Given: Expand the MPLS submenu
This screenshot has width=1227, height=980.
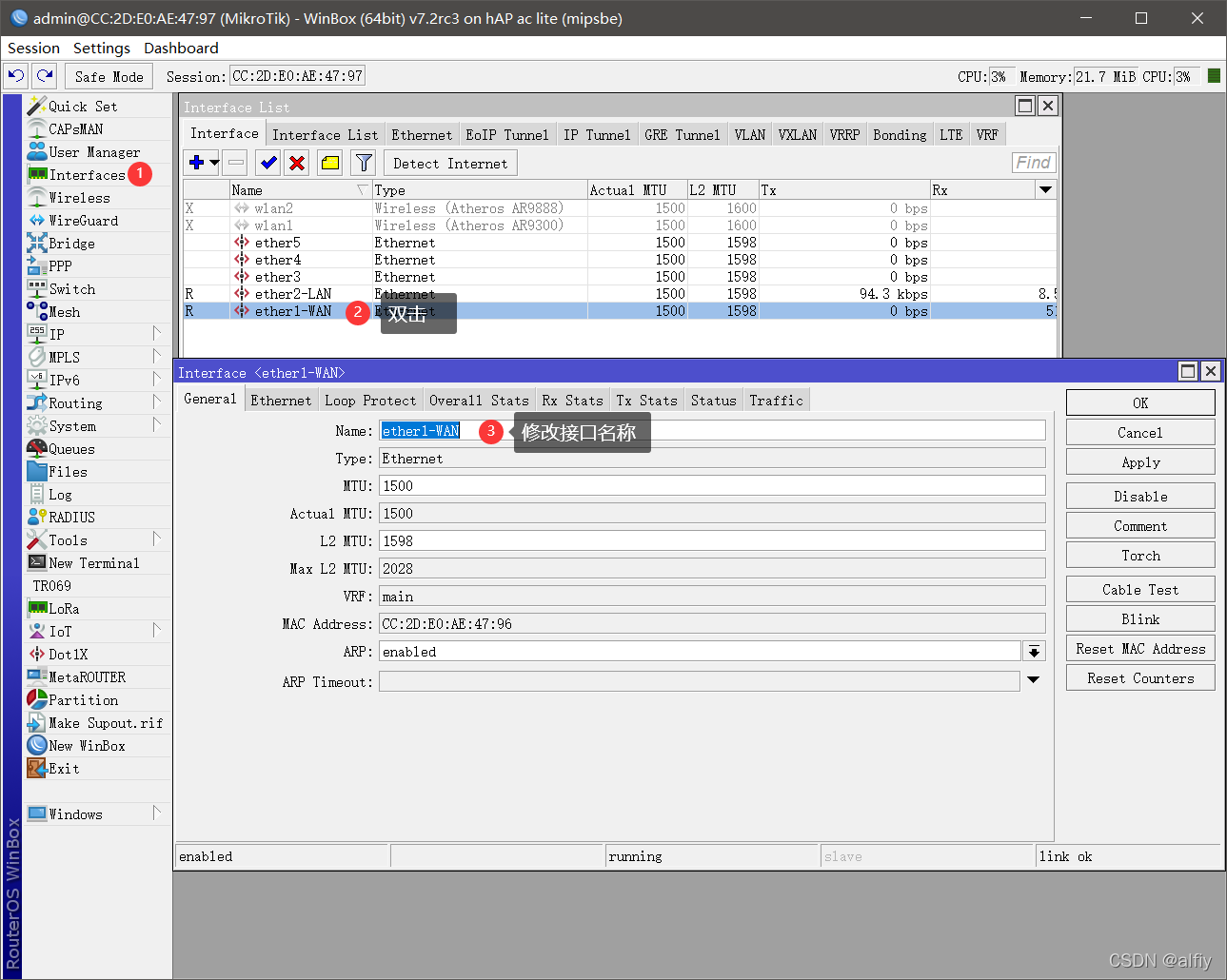Looking at the screenshot, I should (x=157, y=357).
